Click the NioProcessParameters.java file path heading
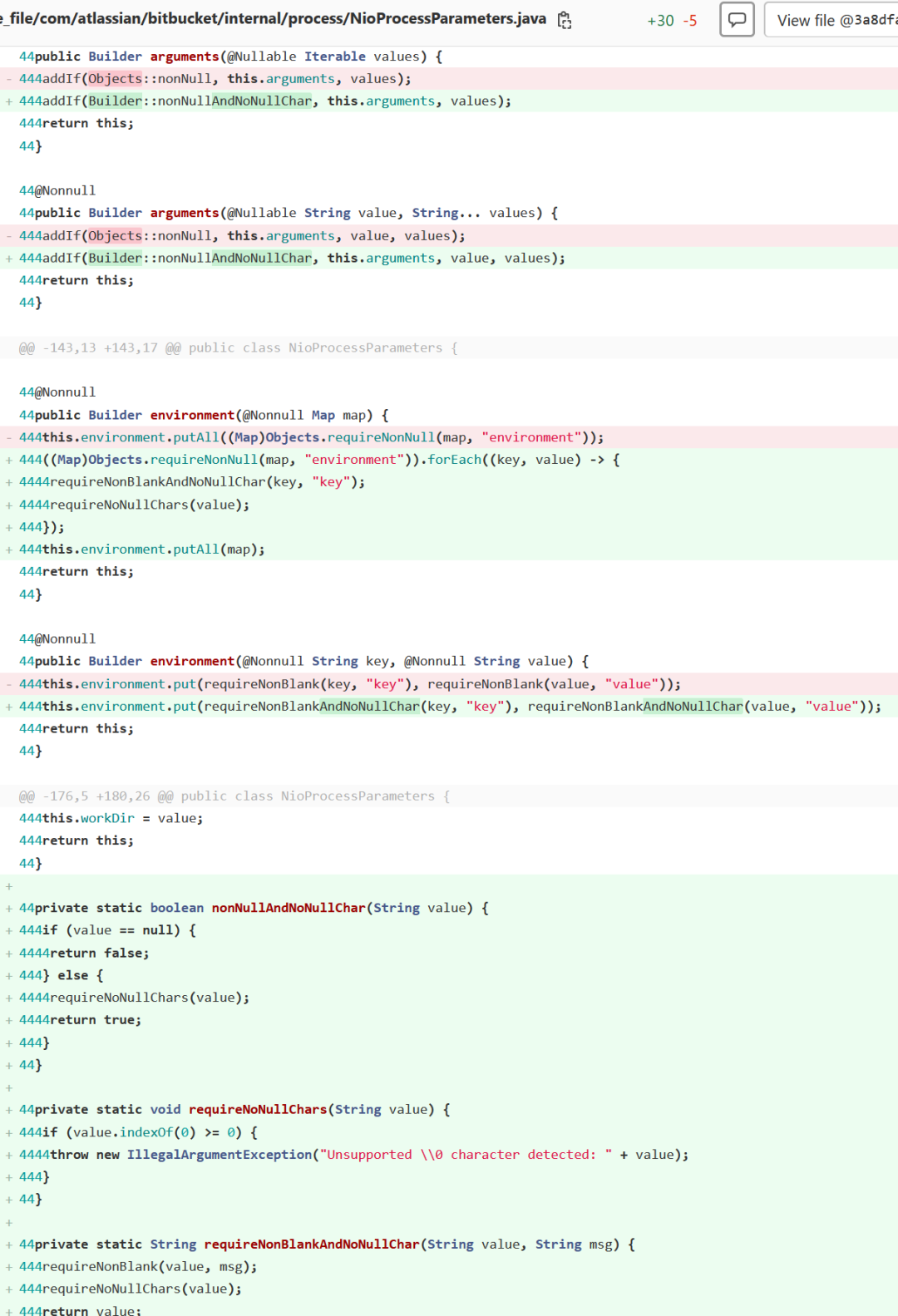Image resolution: width=898 pixels, height=1316 pixels. coord(274,18)
